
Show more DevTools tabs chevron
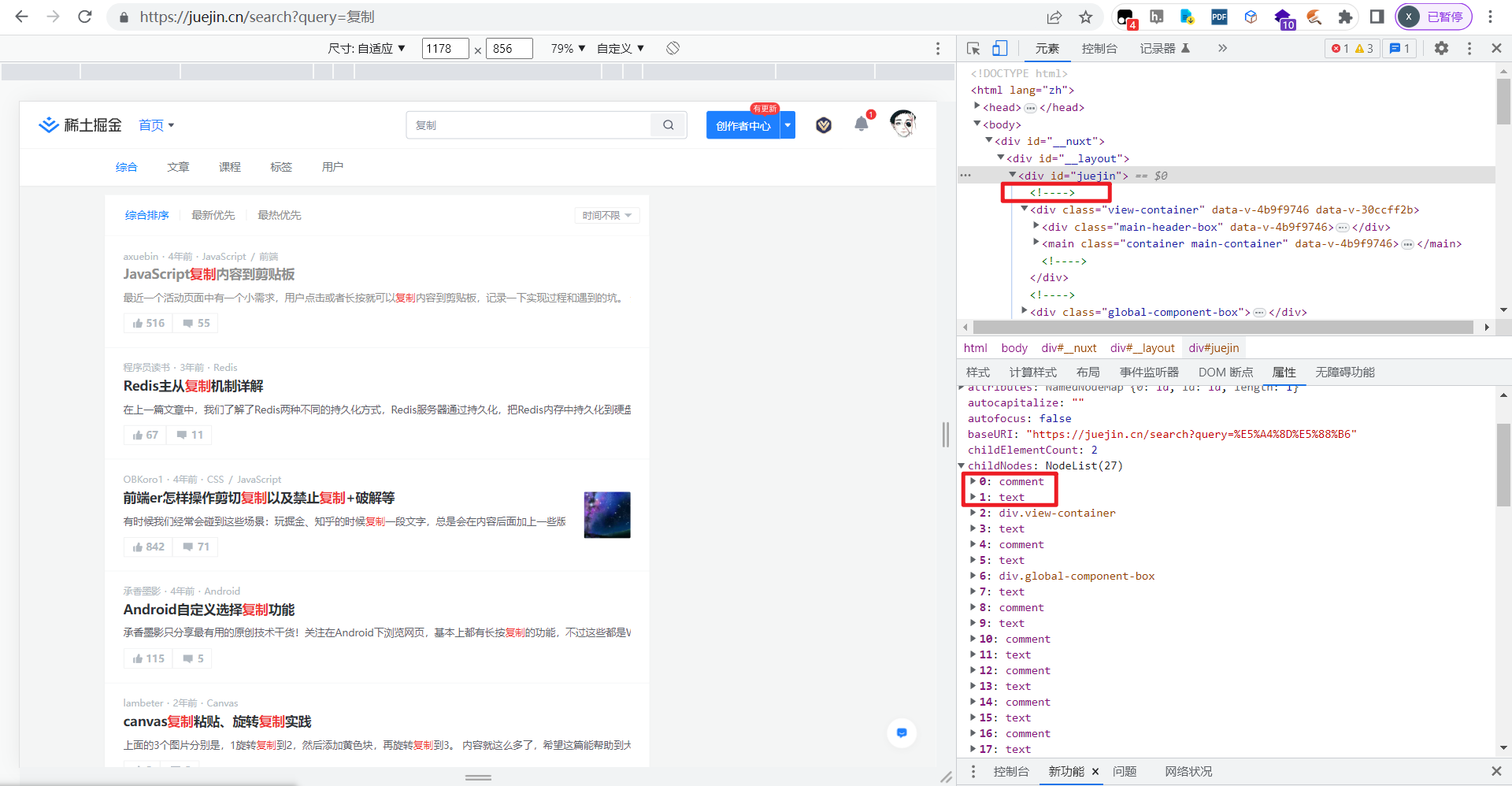[x=1222, y=48]
